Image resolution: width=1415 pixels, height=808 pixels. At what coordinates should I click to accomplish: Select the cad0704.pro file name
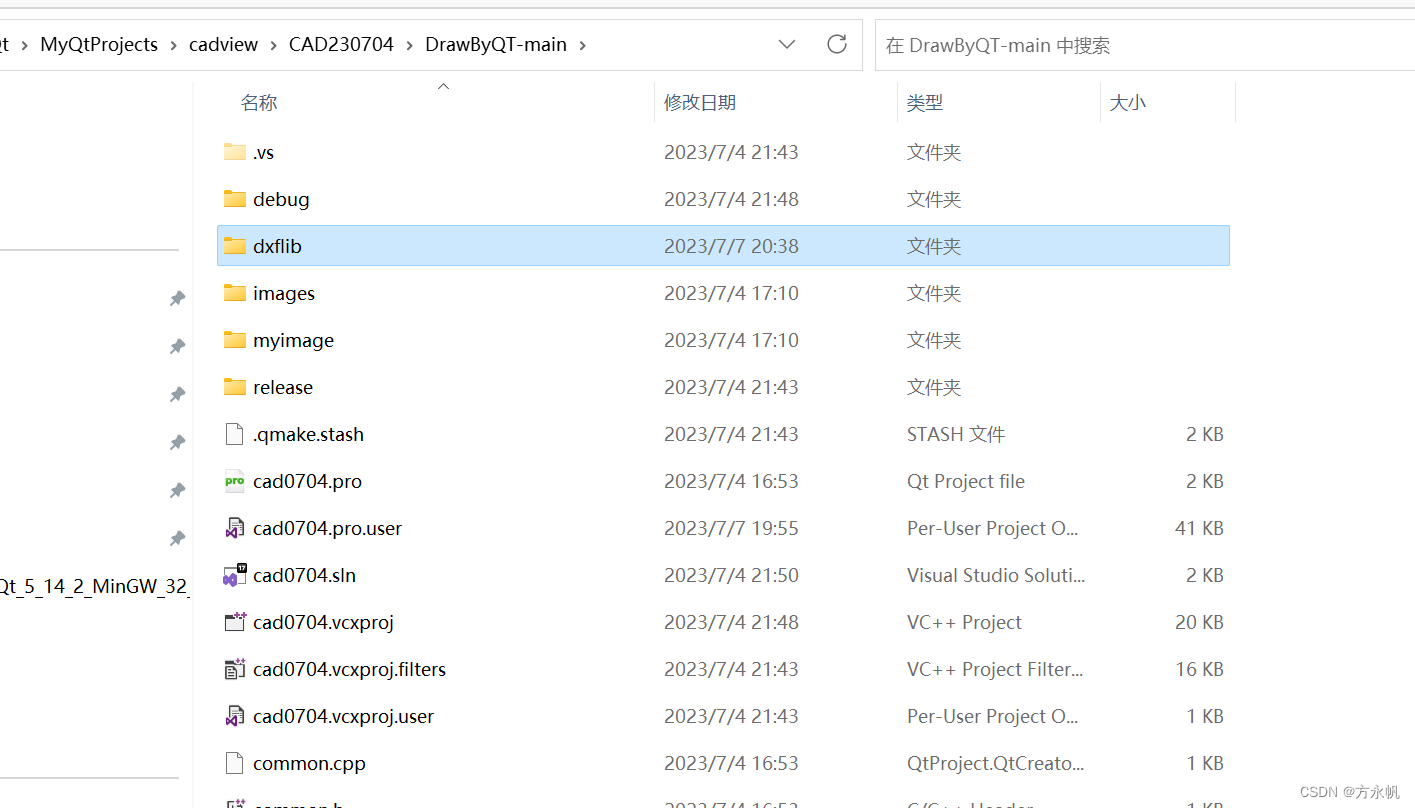coord(307,481)
